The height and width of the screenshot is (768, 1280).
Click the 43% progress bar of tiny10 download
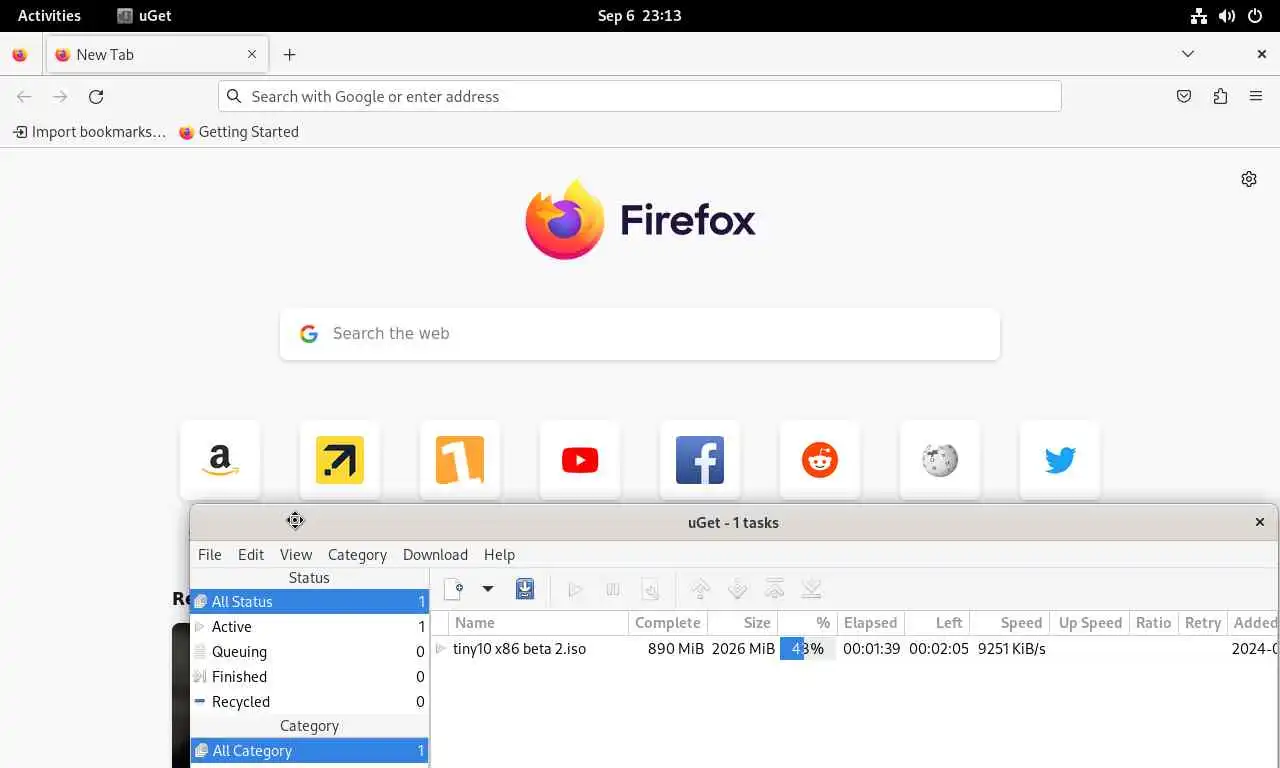(x=807, y=649)
